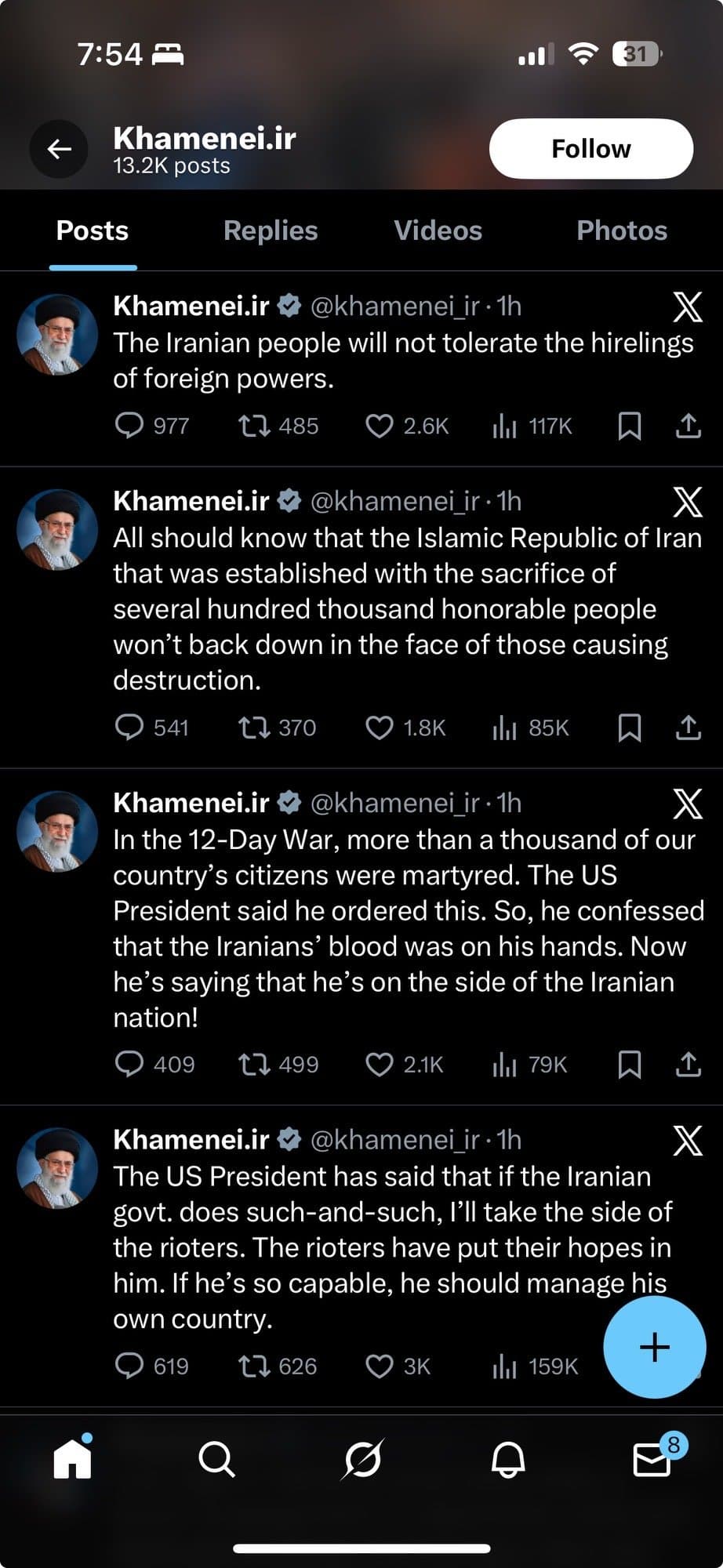Switch to the Replies tab
This screenshot has width=723, height=1568.
pyautogui.click(x=271, y=230)
